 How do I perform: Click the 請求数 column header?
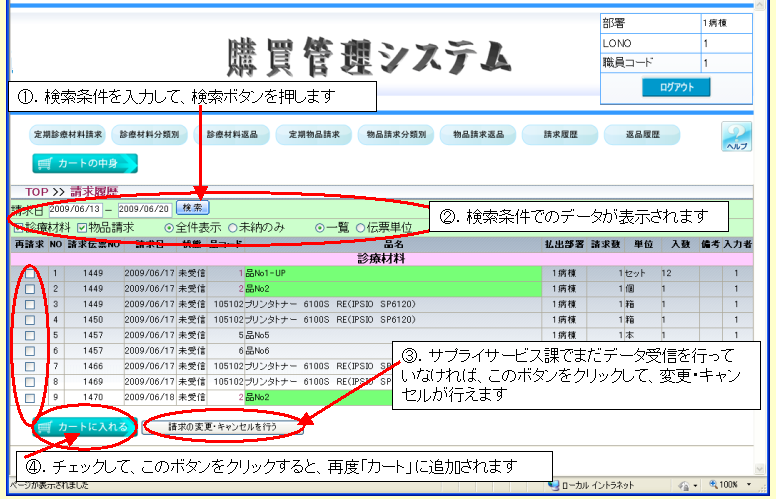point(605,244)
